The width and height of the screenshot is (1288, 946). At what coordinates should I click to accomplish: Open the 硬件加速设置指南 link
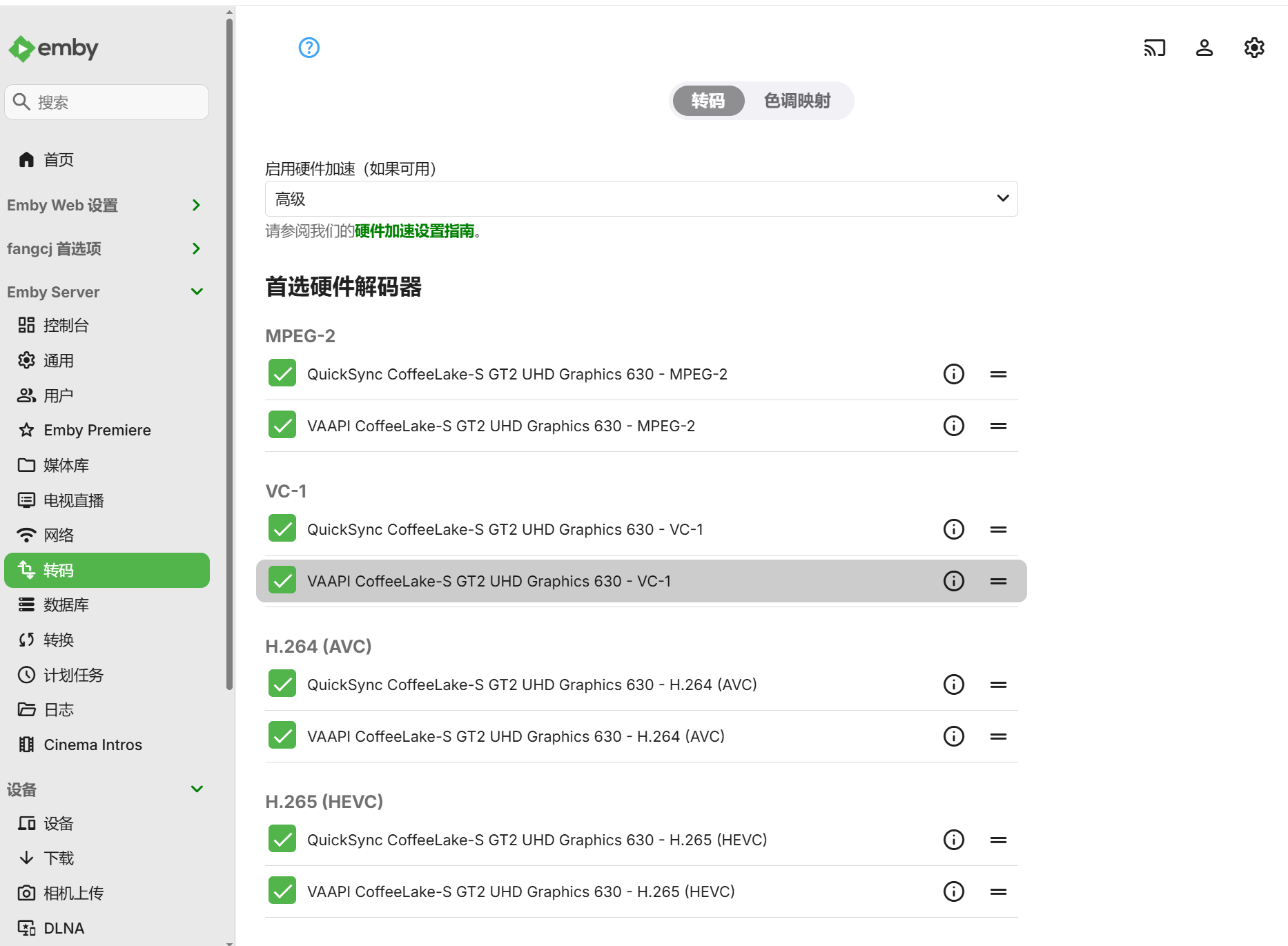(414, 231)
